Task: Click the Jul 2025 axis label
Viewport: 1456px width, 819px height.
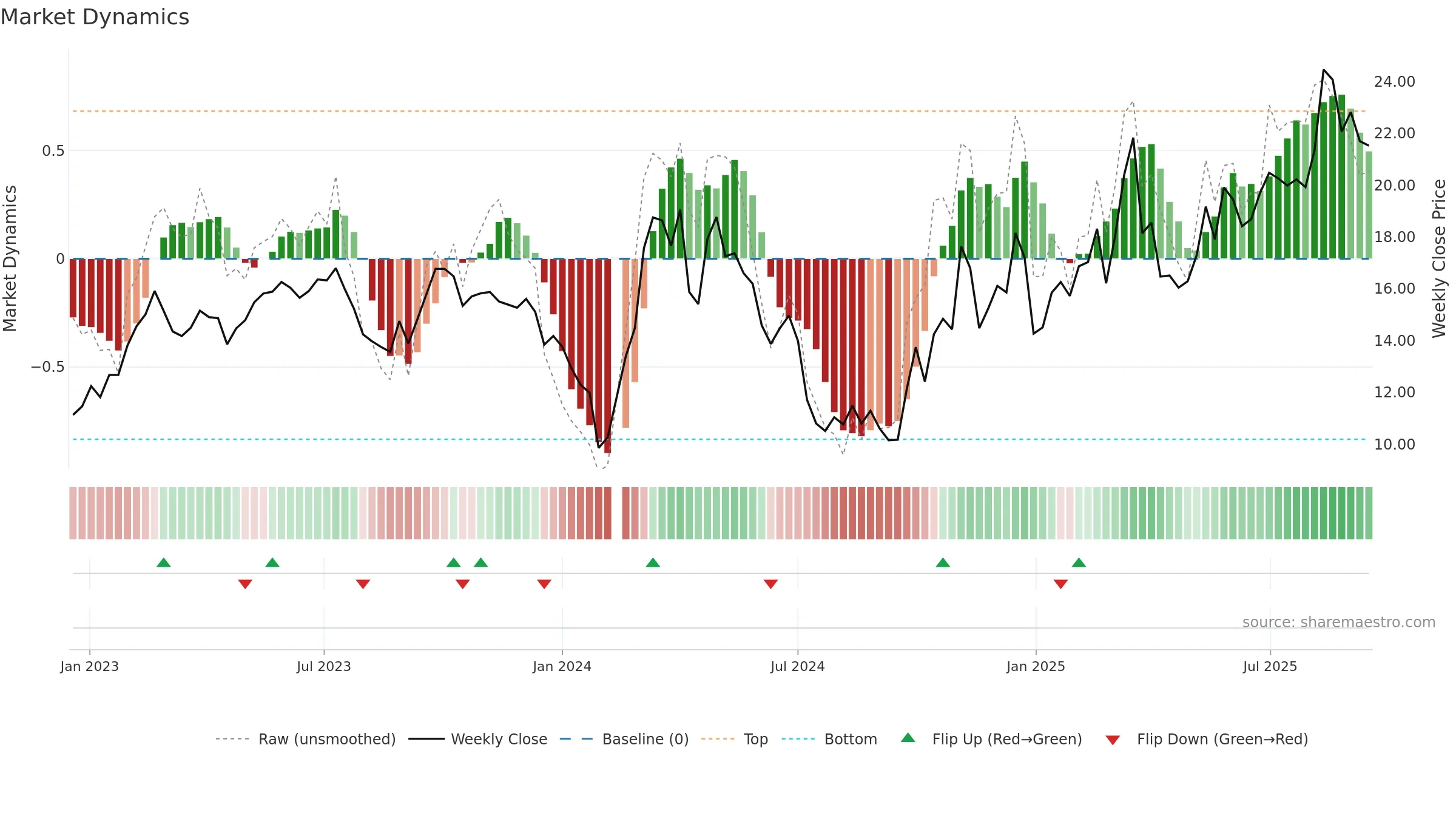Action: pos(1270,666)
